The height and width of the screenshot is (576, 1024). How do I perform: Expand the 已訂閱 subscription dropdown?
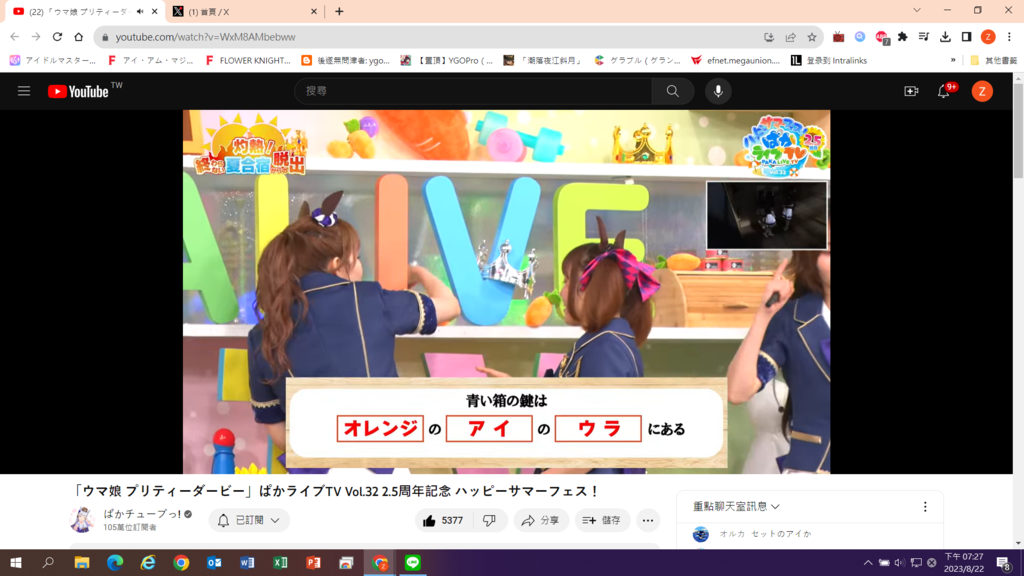pyautogui.click(x=249, y=520)
